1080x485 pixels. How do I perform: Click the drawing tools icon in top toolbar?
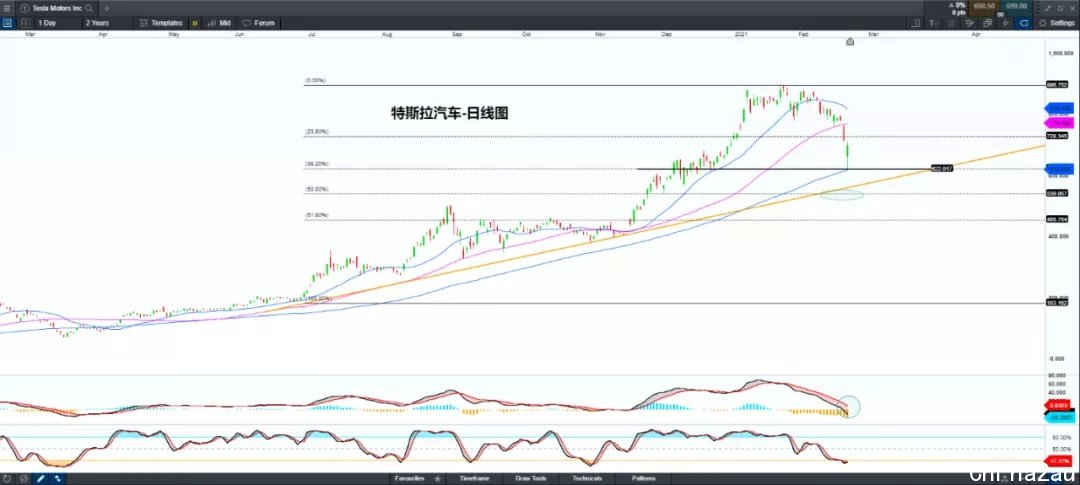click(970, 23)
